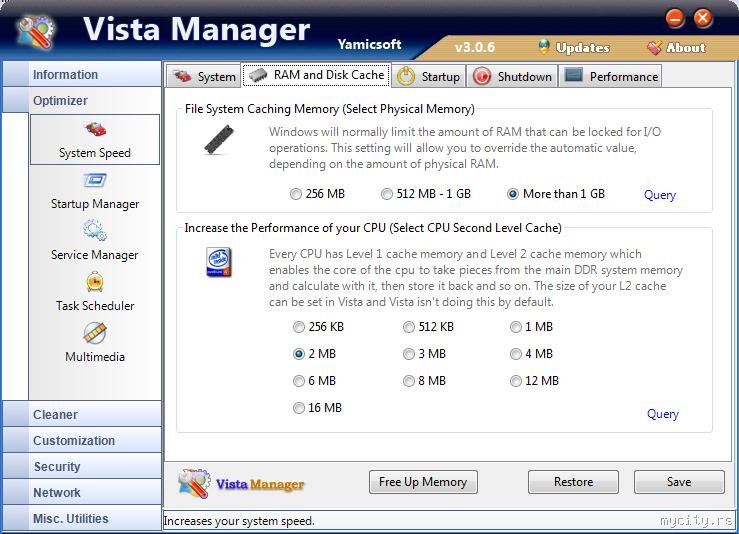Switch to RAM and Disk Cache tab
The image size is (739, 534).
click(x=316, y=75)
